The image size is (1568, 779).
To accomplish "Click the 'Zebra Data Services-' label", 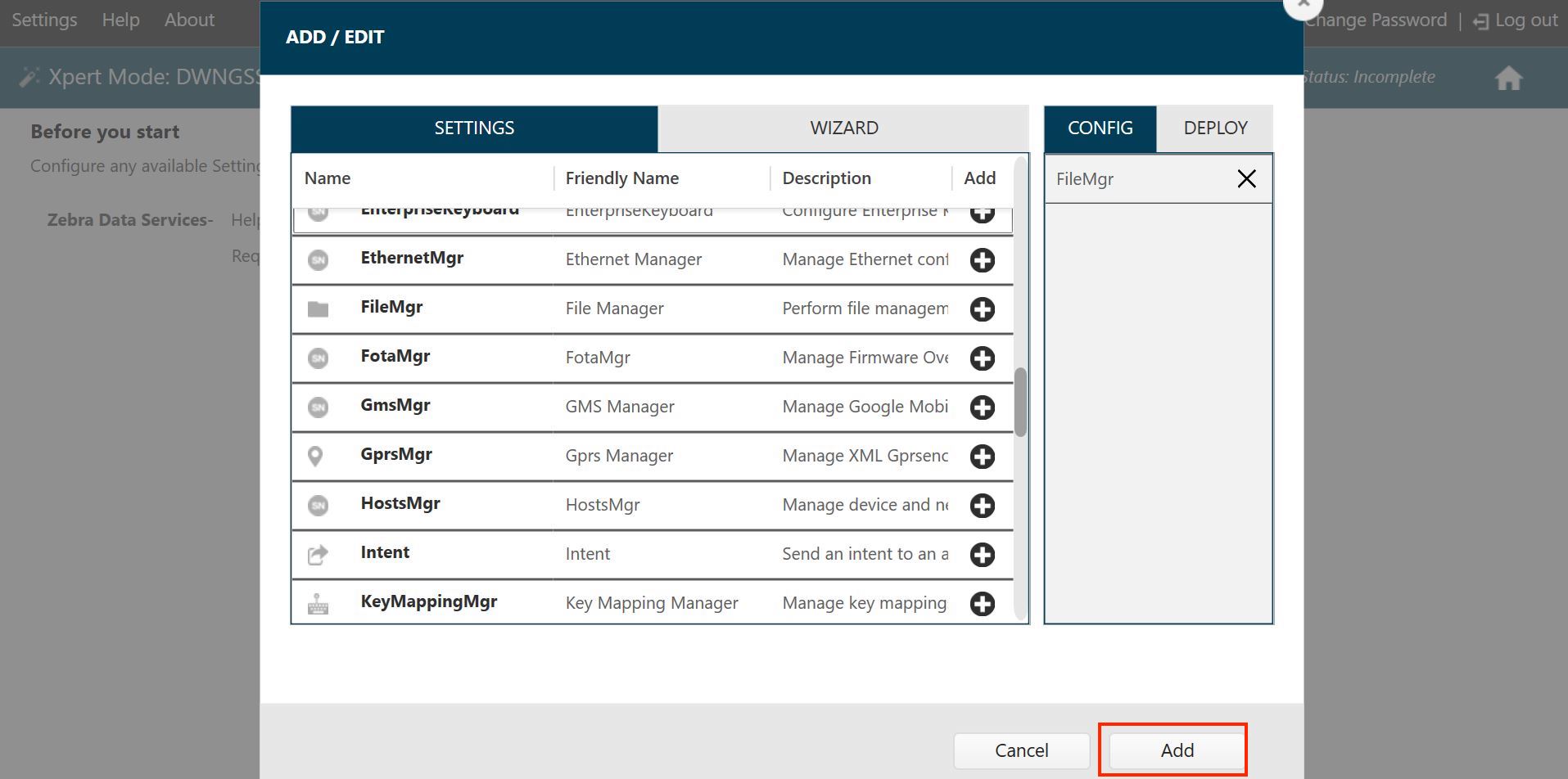I will [x=130, y=220].
